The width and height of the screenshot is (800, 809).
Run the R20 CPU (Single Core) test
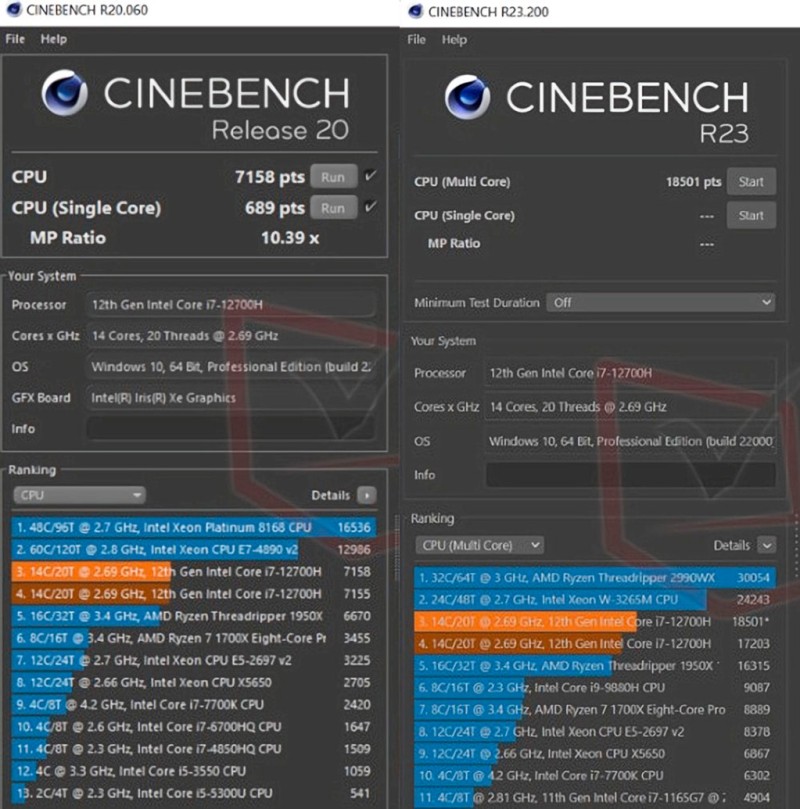coord(334,208)
